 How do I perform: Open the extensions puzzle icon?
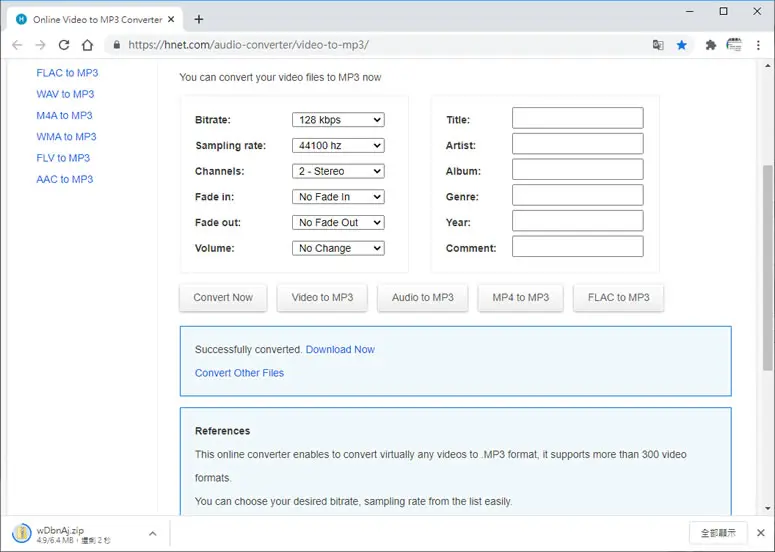711,45
